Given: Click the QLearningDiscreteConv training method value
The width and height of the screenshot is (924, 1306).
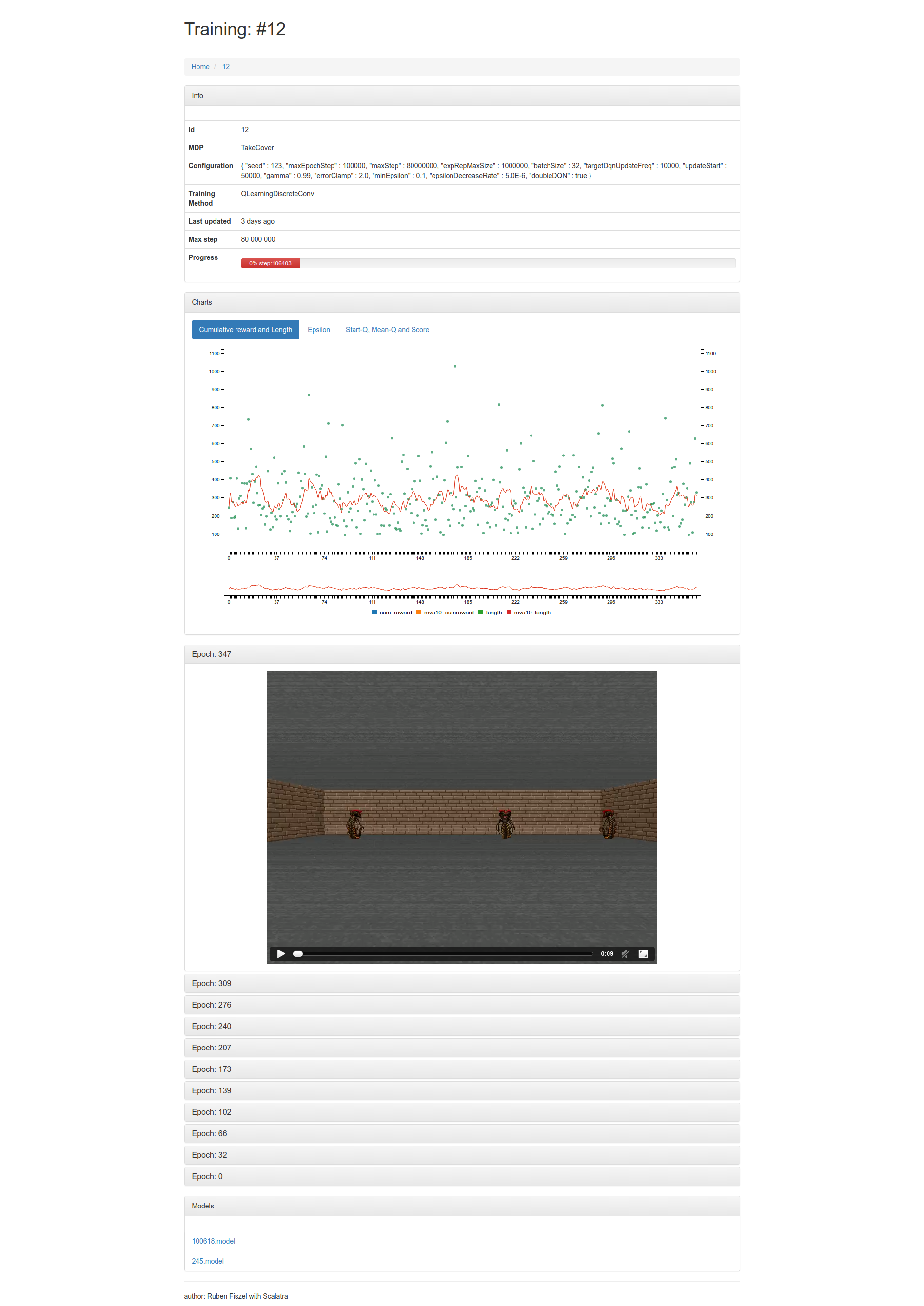Looking at the screenshot, I should pyautogui.click(x=277, y=194).
